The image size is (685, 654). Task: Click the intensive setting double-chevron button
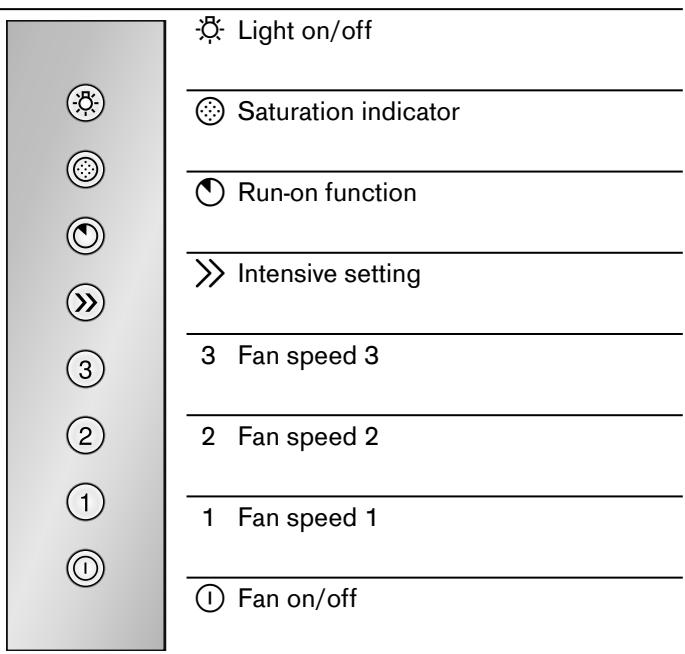click(x=86, y=302)
